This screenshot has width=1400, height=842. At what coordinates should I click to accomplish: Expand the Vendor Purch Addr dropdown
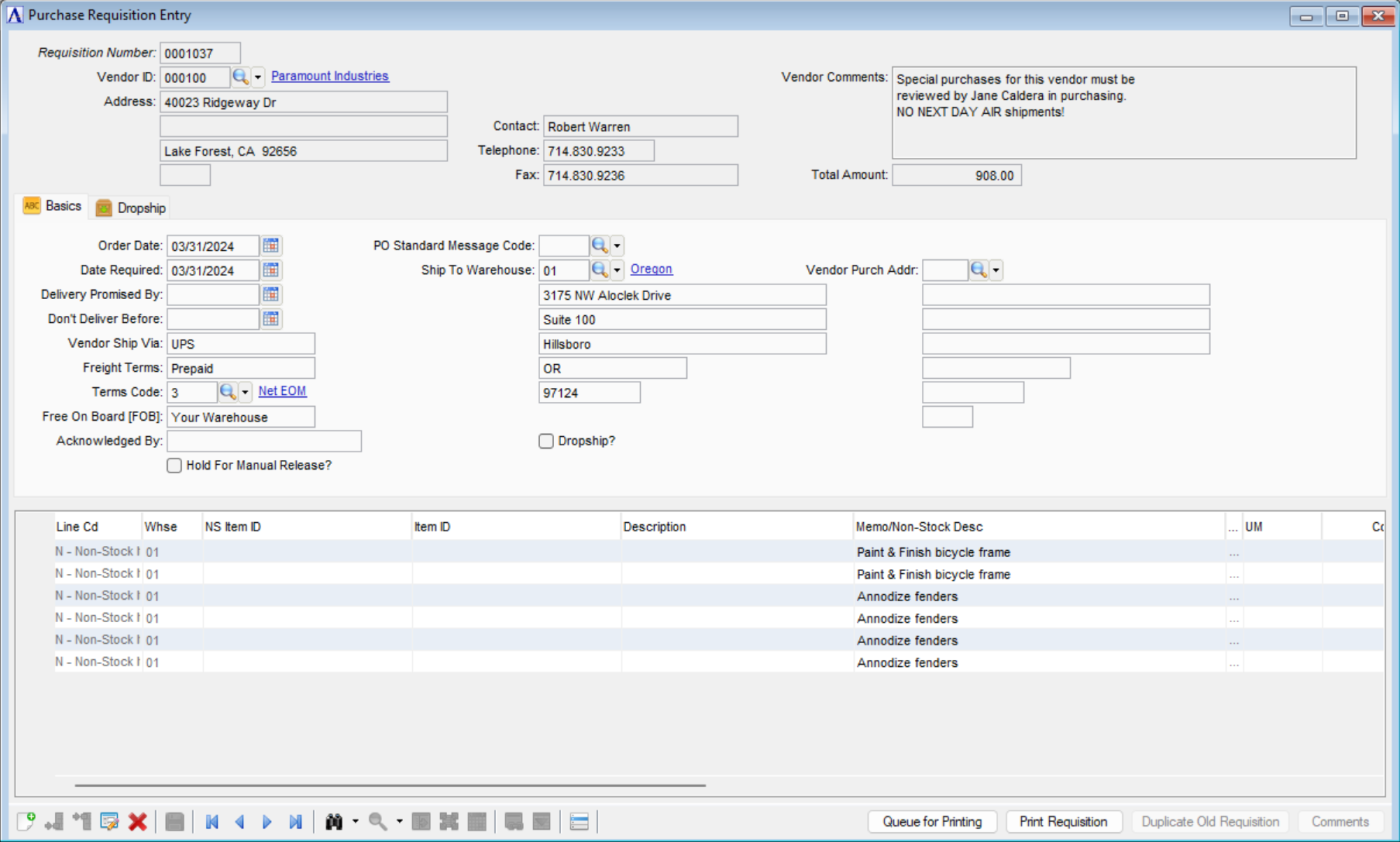(996, 270)
